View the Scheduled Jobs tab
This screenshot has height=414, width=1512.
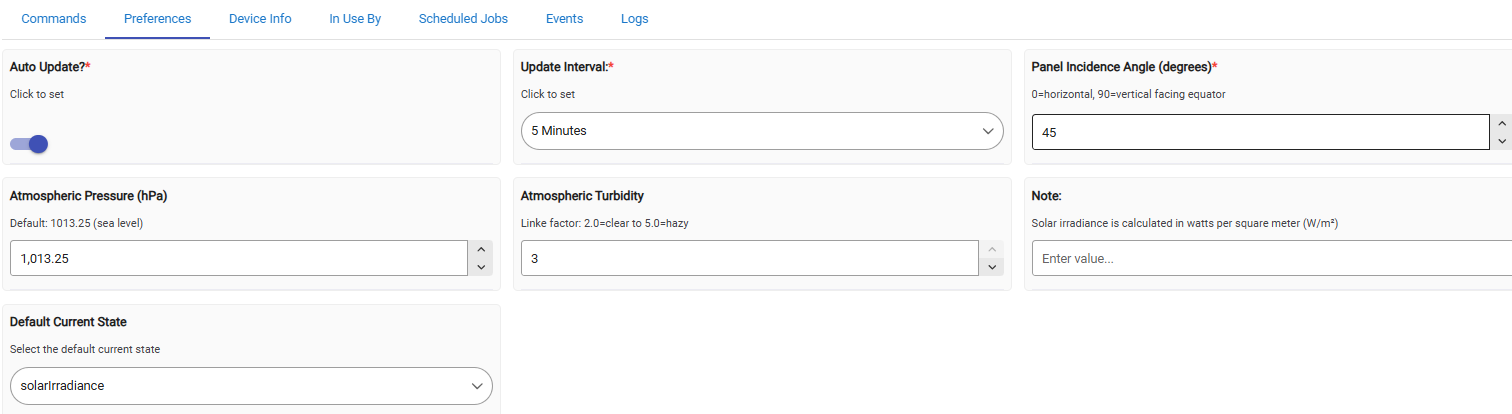(x=463, y=19)
